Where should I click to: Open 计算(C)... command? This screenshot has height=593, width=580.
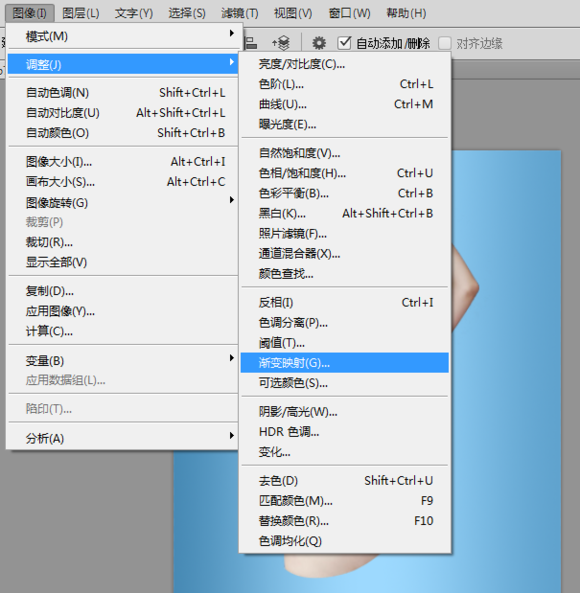tap(123, 331)
